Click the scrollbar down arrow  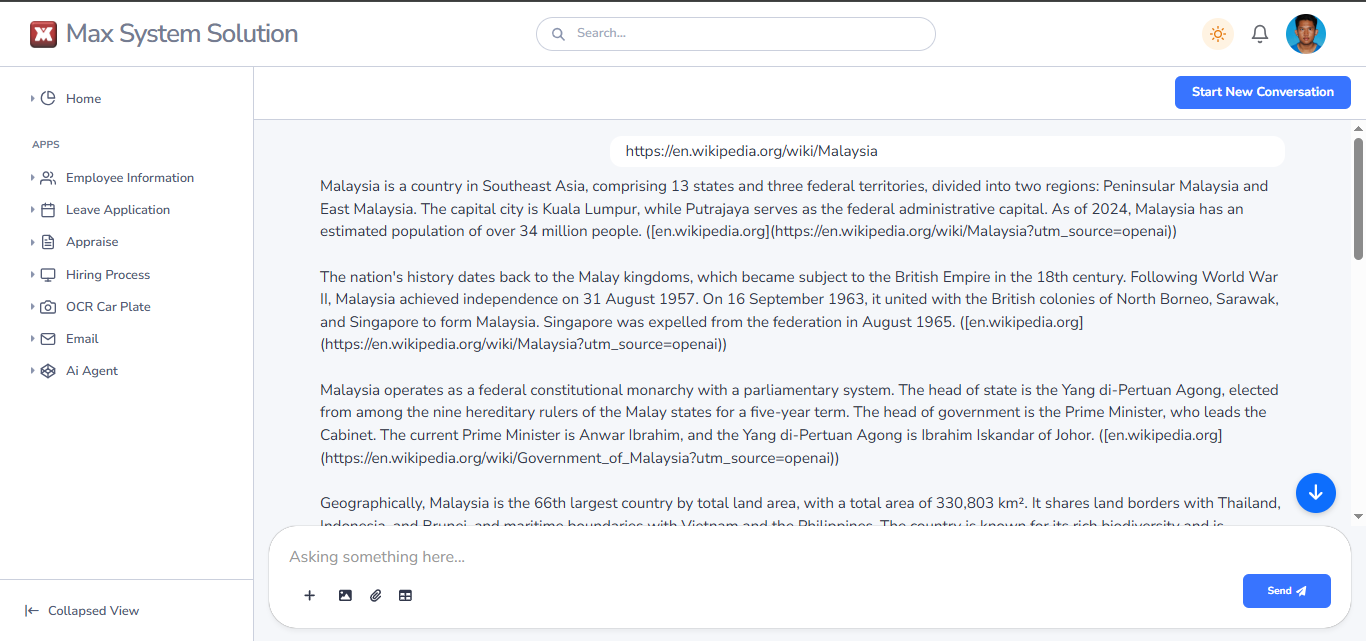(x=1358, y=516)
